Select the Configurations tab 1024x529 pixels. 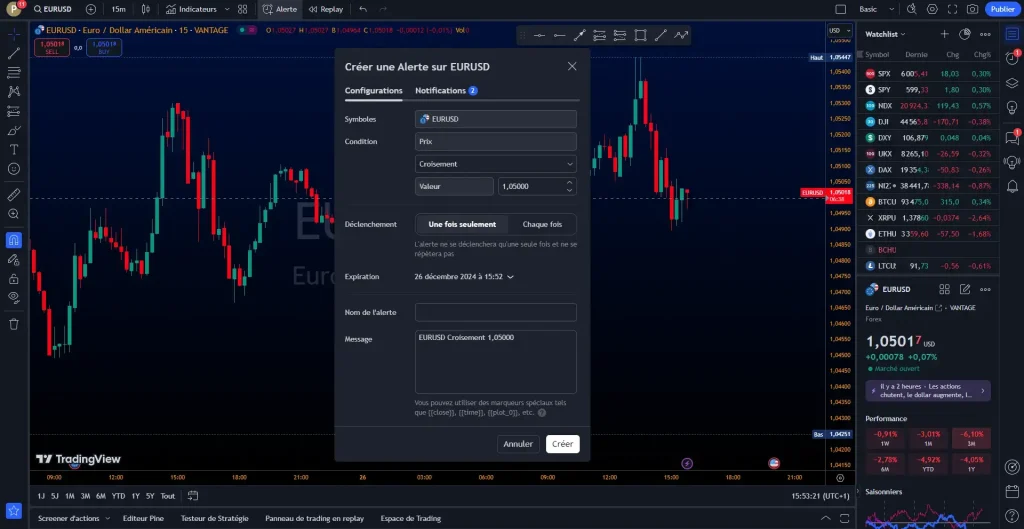(x=374, y=91)
